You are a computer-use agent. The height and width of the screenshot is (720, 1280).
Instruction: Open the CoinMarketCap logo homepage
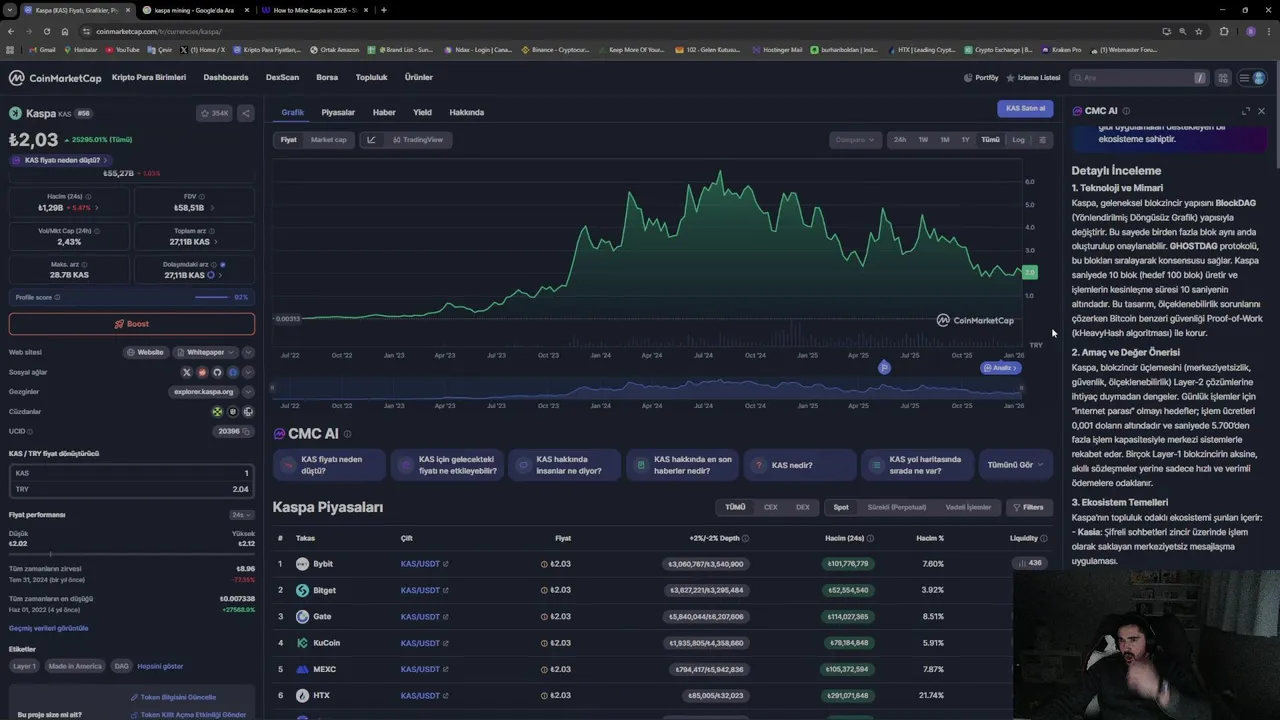click(55, 78)
